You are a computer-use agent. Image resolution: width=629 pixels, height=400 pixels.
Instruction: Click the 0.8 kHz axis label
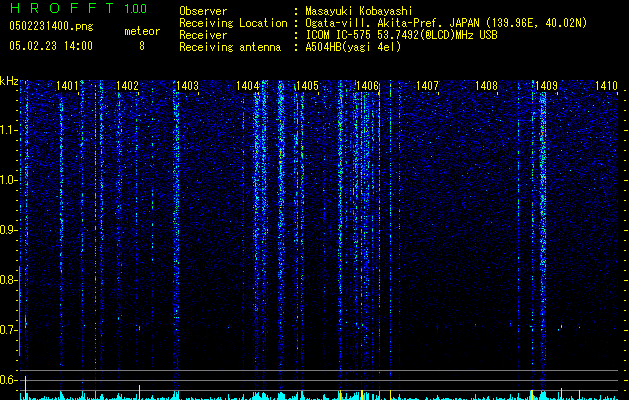(x=9, y=280)
